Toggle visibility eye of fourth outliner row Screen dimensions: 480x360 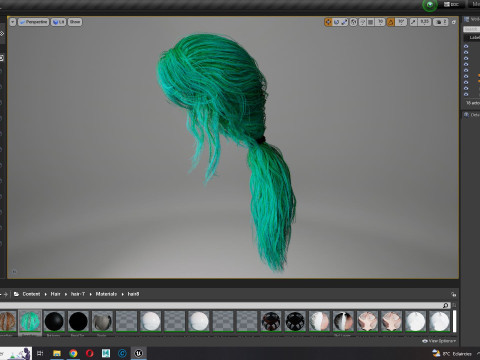466,64
